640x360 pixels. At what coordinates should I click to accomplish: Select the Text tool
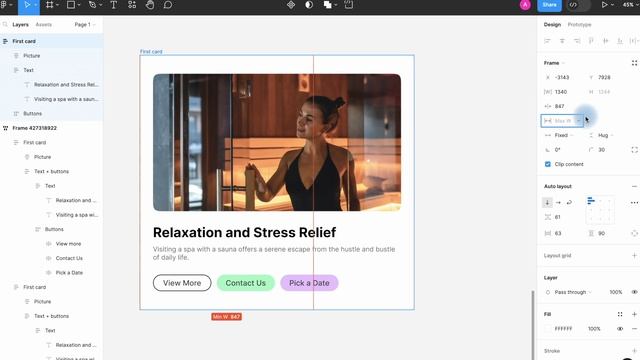pos(113,5)
